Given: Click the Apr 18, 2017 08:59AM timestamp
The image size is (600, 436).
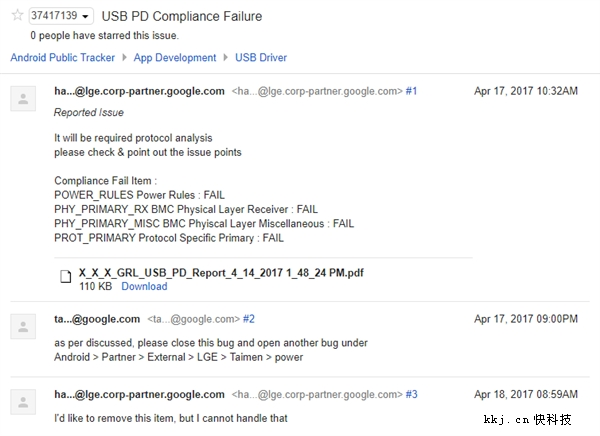Looking at the screenshot, I should coord(525,395).
